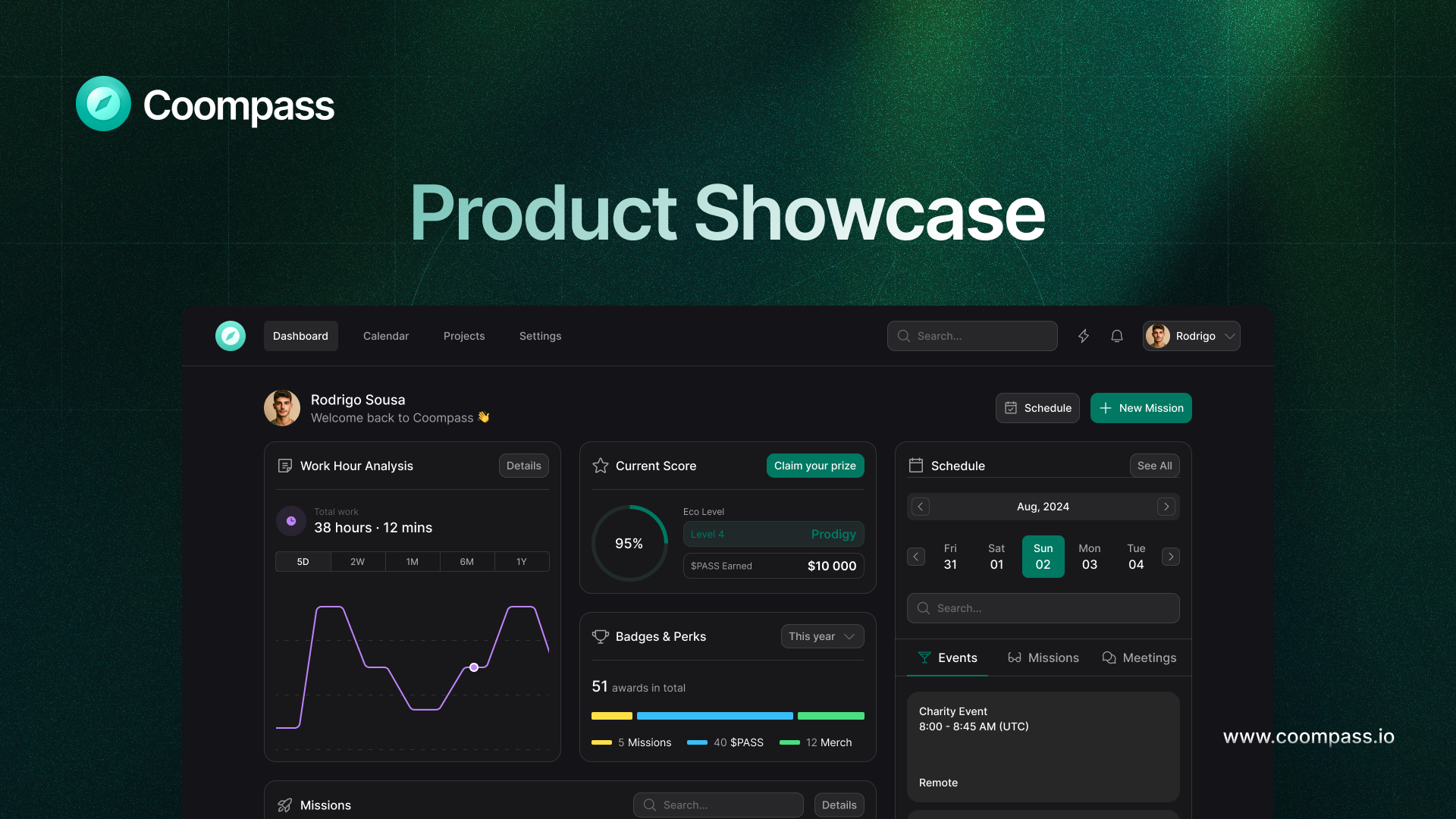Screen dimensions: 1456x819
Task: Click the 38 hours · 12 mins value
Action: click(373, 528)
